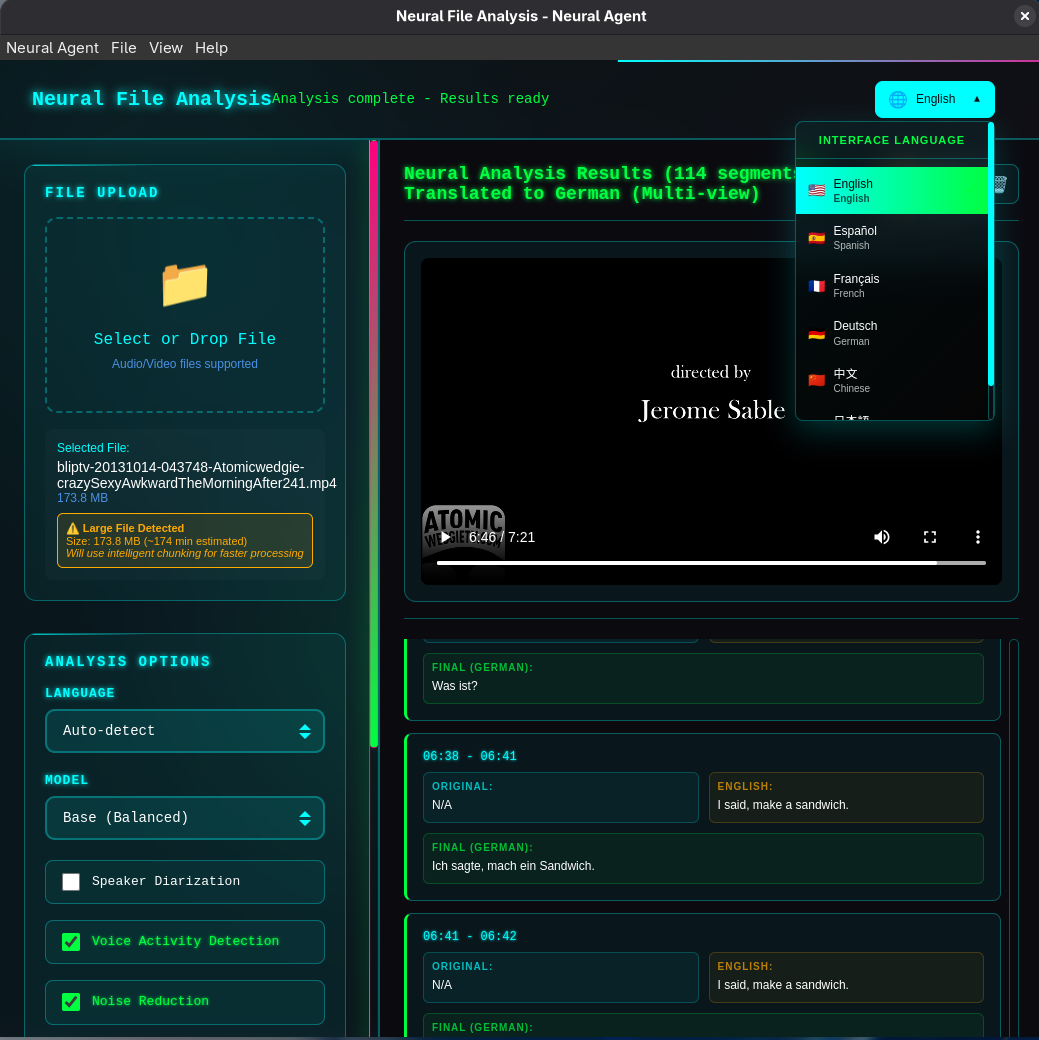
Task: Choose Français from the language list
Action: click(892, 285)
